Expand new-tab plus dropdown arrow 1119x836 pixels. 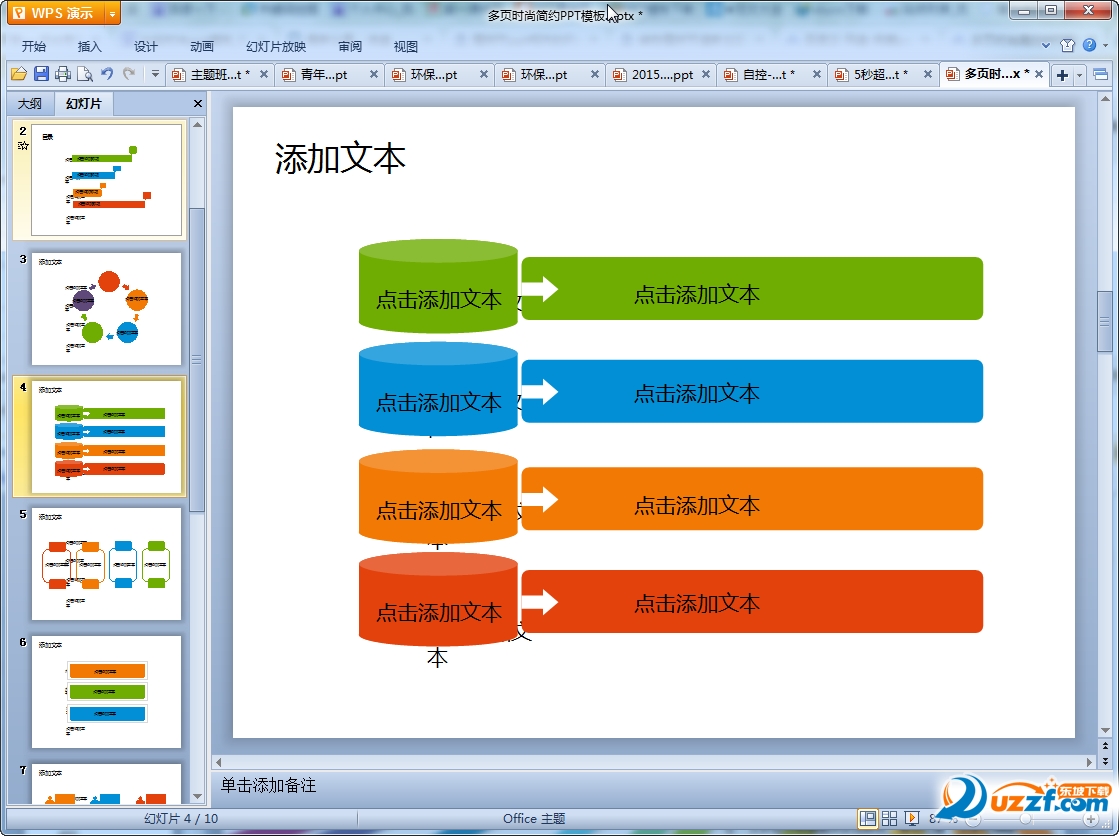click(1079, 75)
